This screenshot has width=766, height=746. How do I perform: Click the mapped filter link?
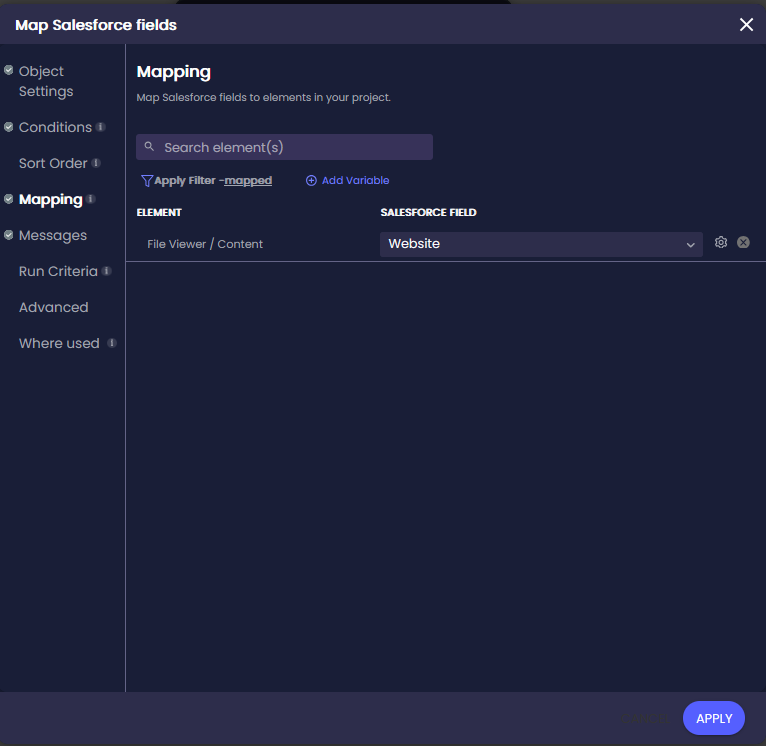tap(248, 181)
